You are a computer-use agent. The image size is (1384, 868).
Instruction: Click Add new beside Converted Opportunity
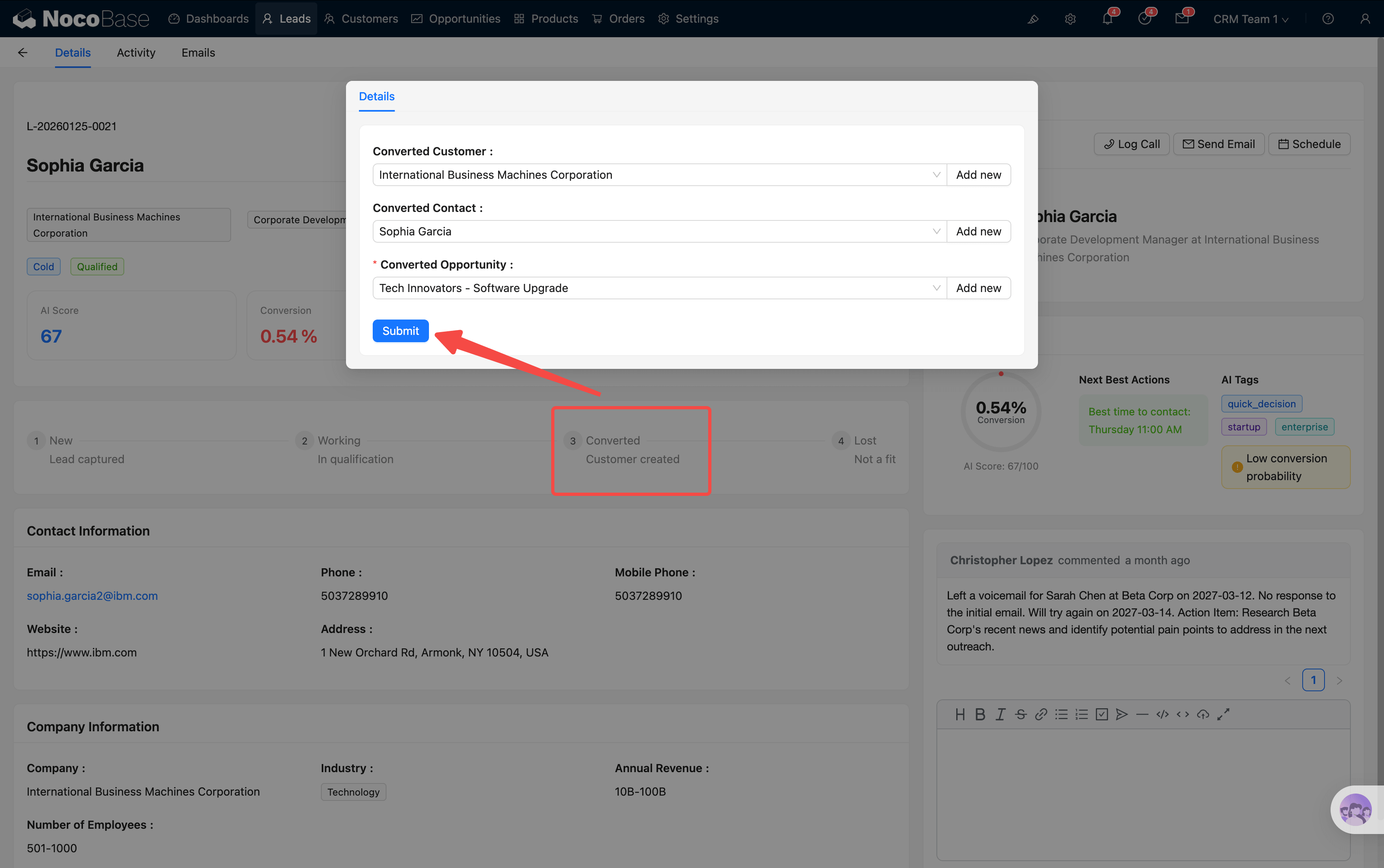pos(978,288)
